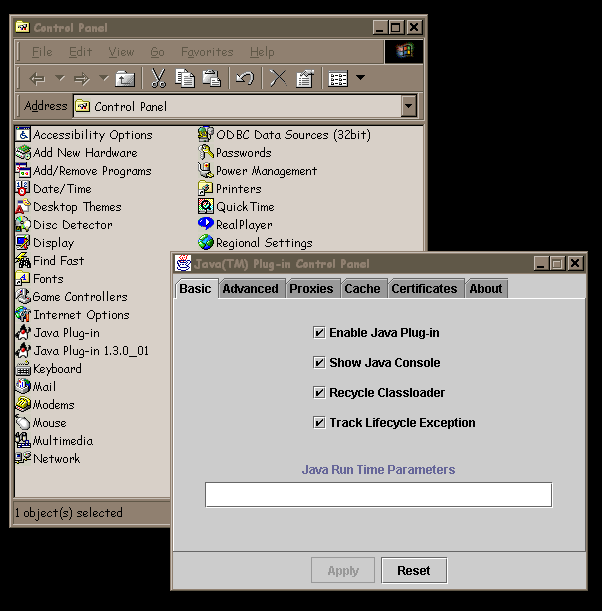This screenshot has width=602, height=611.
Task: Open the Help menu
Action: [262, 52]
